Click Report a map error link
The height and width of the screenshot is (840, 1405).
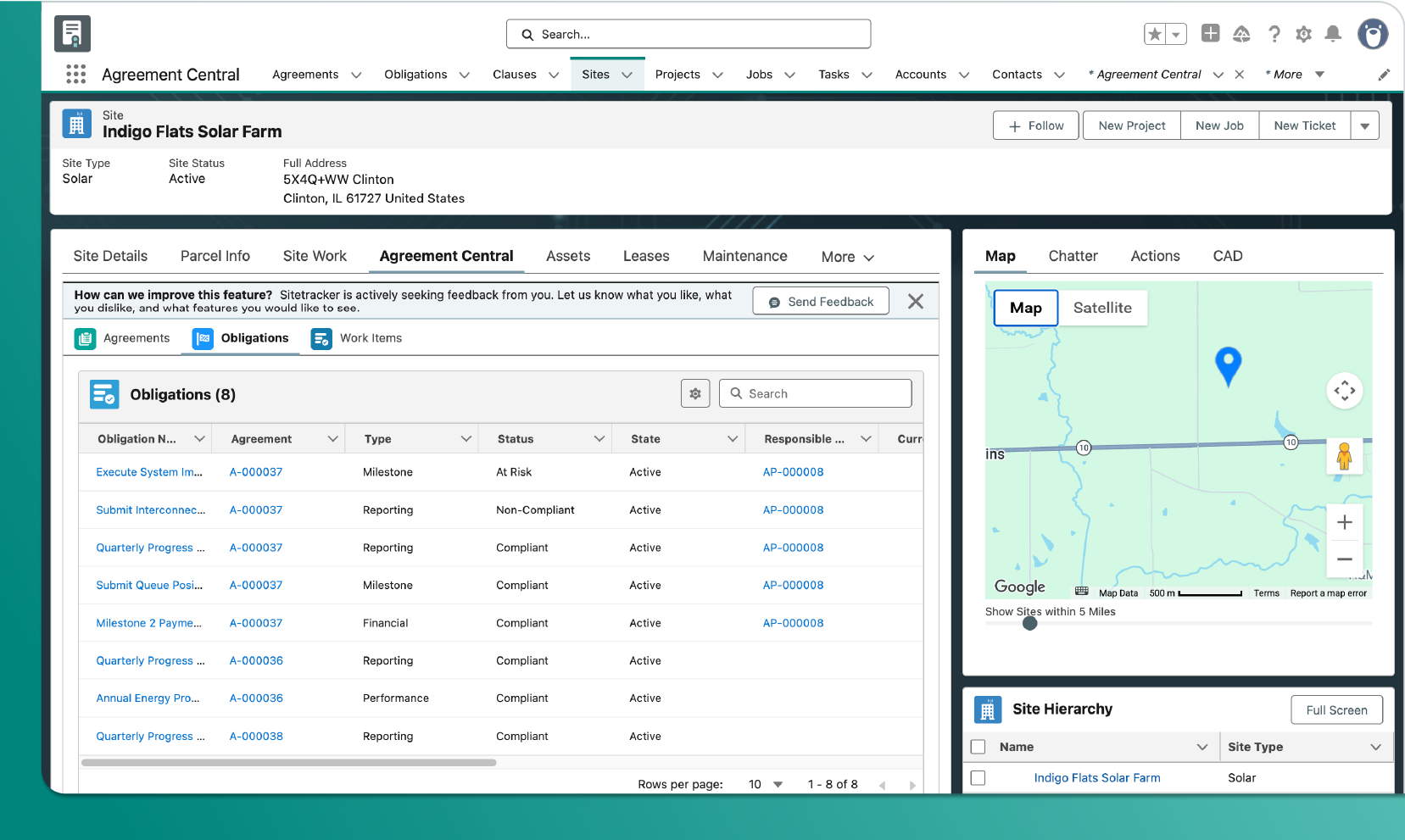click(1328, 593)
